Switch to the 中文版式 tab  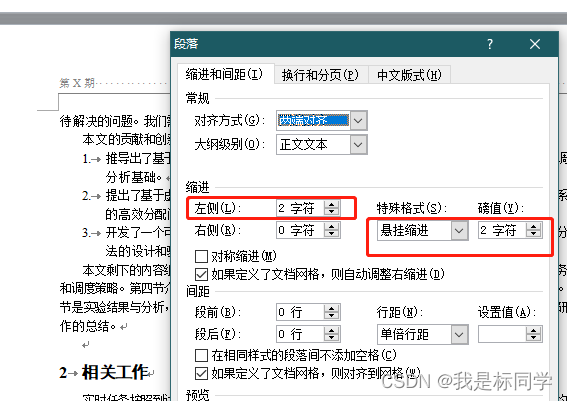(409, 75)
